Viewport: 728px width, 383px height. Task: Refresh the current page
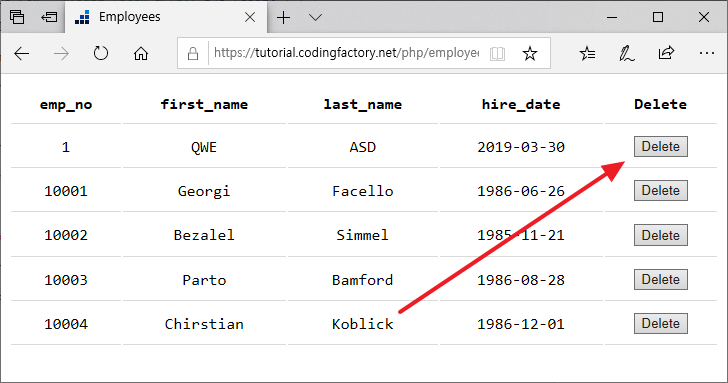(x=101, y=53)
